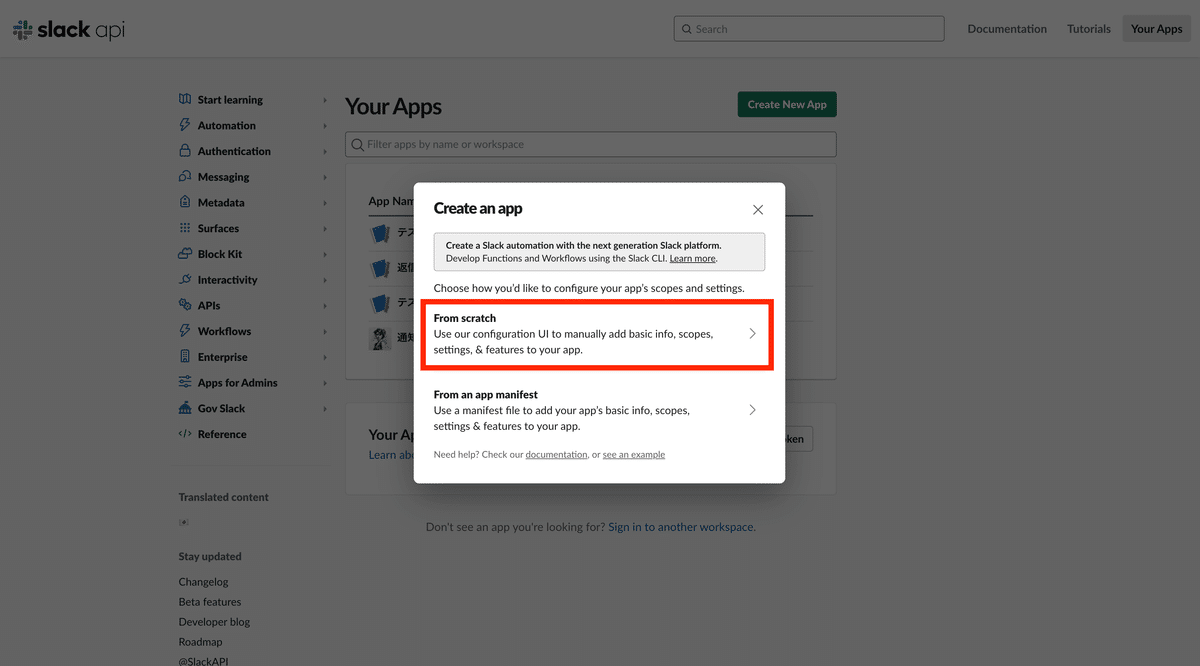Select the Metadata clipboard icon
The height and width of the screenshot is (666, 1200).
(x=185, y=202)
